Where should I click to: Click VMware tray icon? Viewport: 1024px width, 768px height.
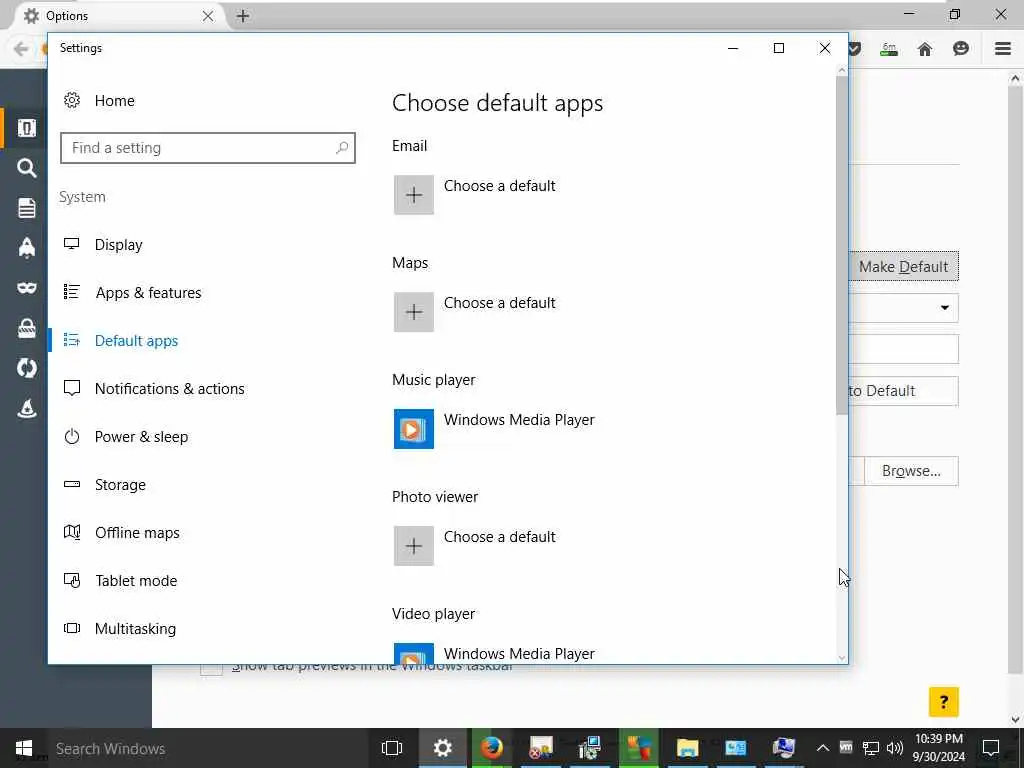click(x=846, y=748)
